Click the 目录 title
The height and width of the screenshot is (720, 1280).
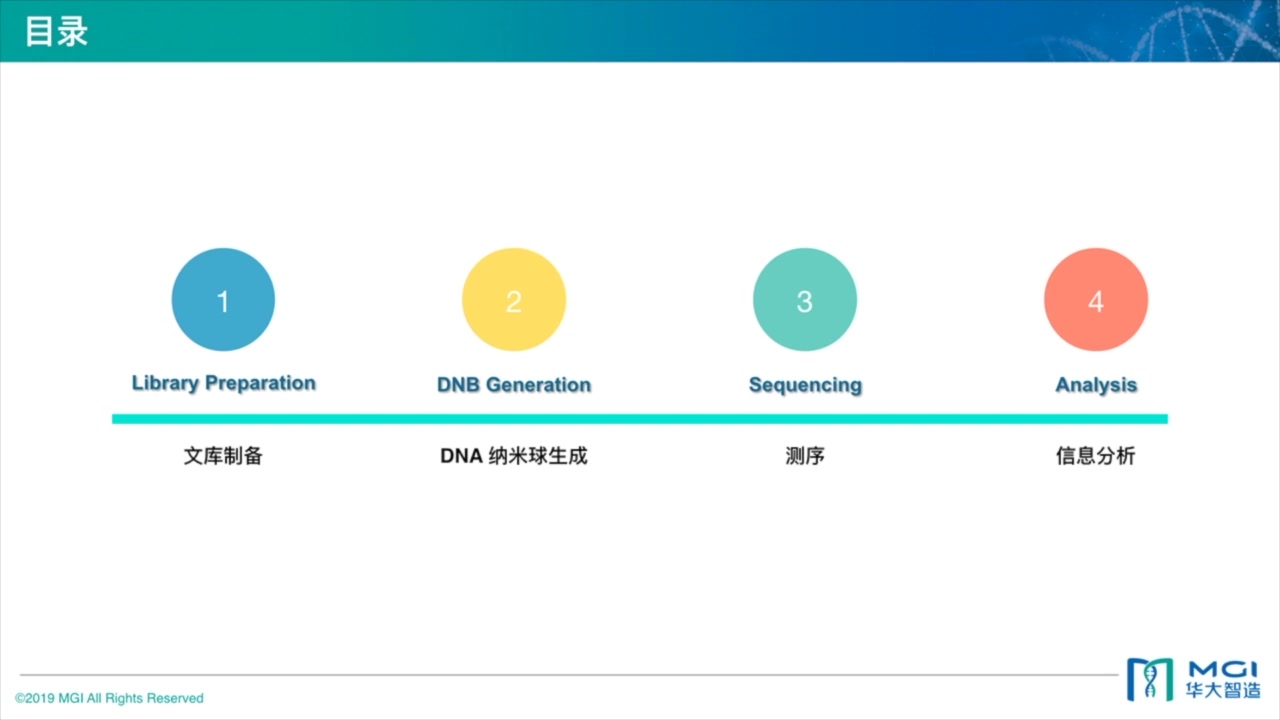point(57,31)
